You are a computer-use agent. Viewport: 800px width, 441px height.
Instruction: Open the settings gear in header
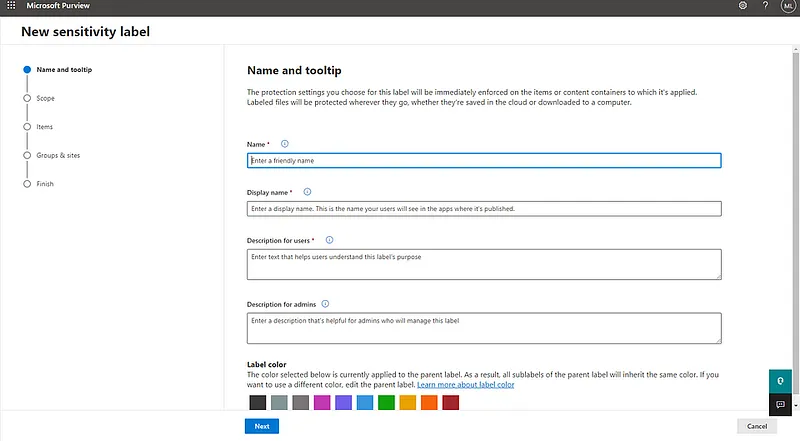743,6
